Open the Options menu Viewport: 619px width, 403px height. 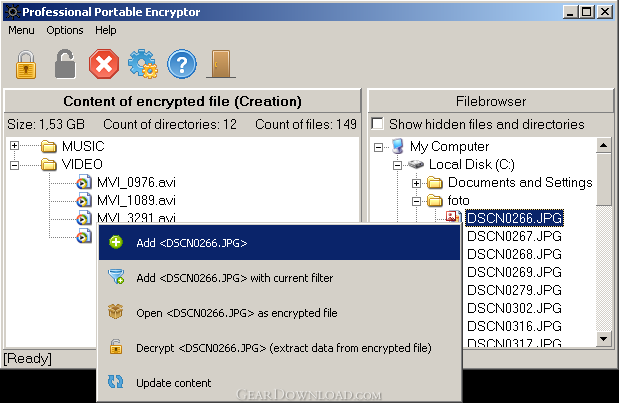tap(65, 30)
